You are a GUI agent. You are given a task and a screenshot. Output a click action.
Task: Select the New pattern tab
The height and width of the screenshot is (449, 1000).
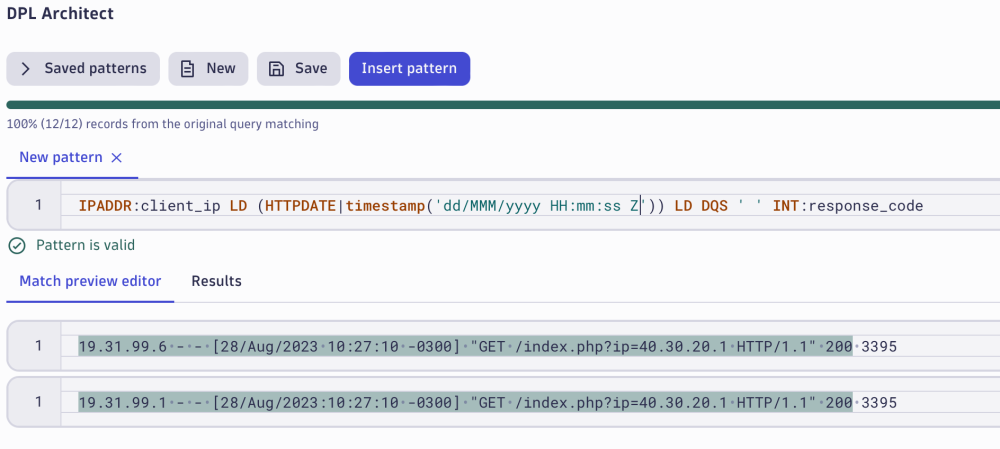coord(61,158)
